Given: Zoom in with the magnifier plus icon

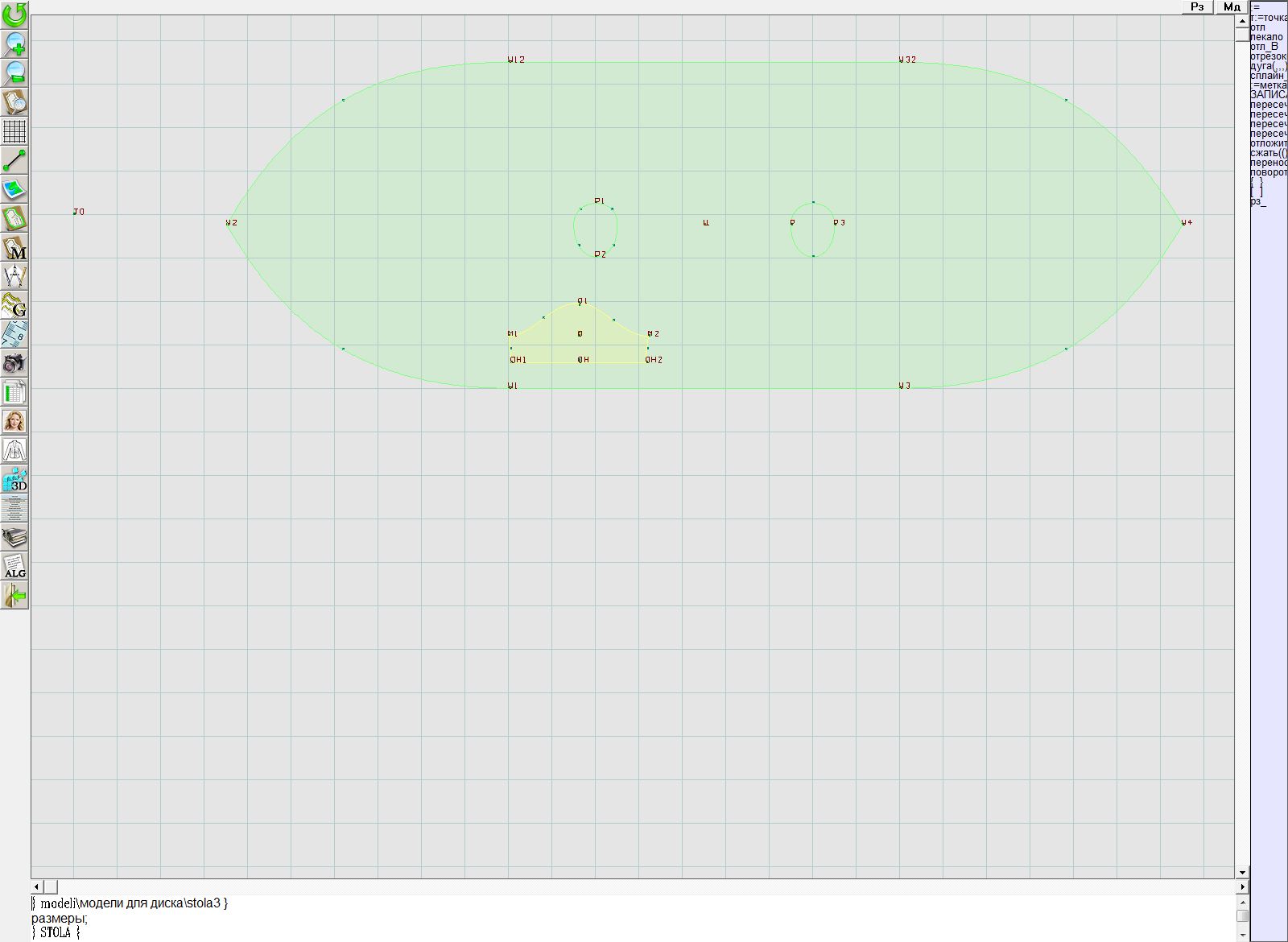Looking at the screenshot, I should point(14,43).
